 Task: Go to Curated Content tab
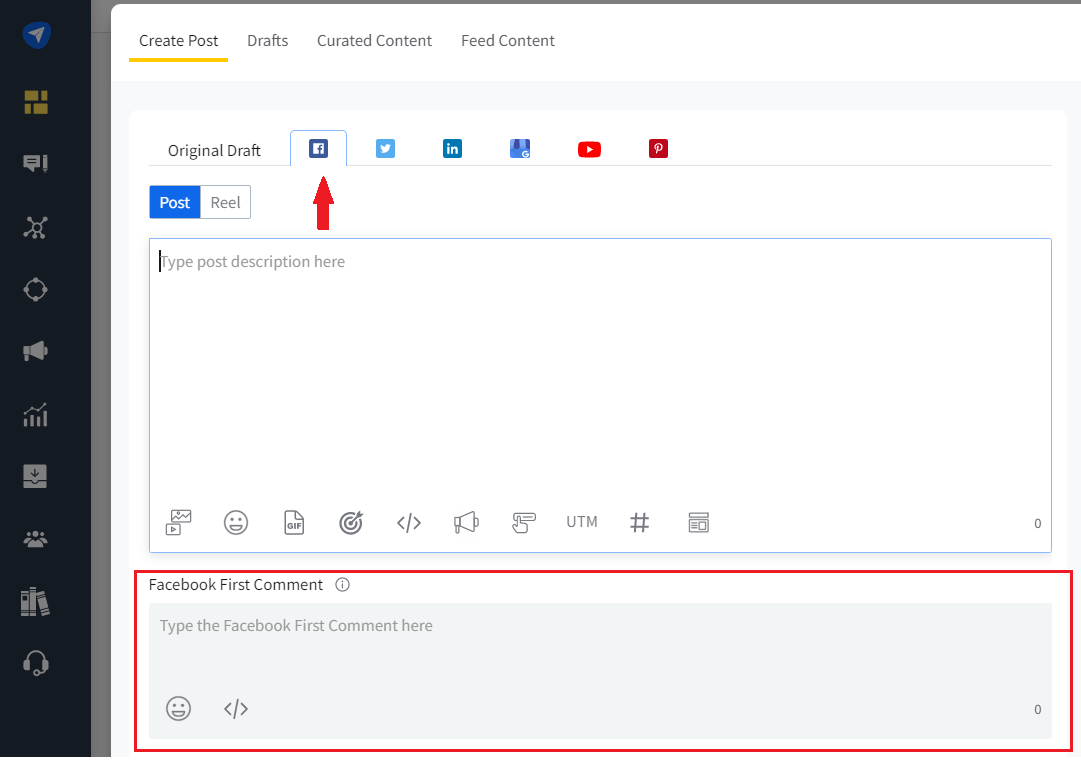[x=374, y=41]
